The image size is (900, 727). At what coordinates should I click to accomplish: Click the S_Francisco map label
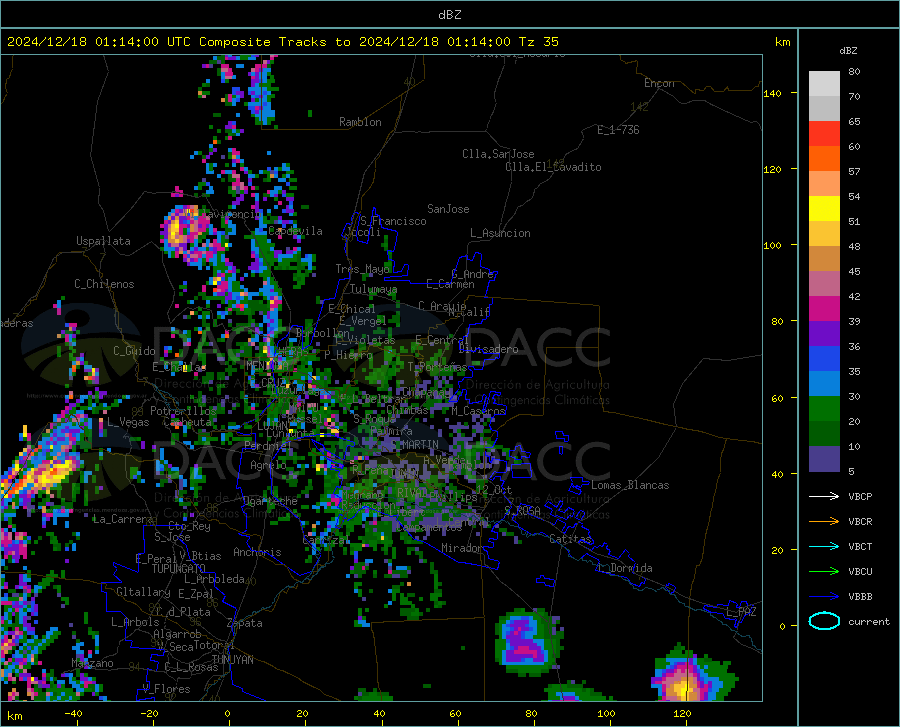click(393, 221)
